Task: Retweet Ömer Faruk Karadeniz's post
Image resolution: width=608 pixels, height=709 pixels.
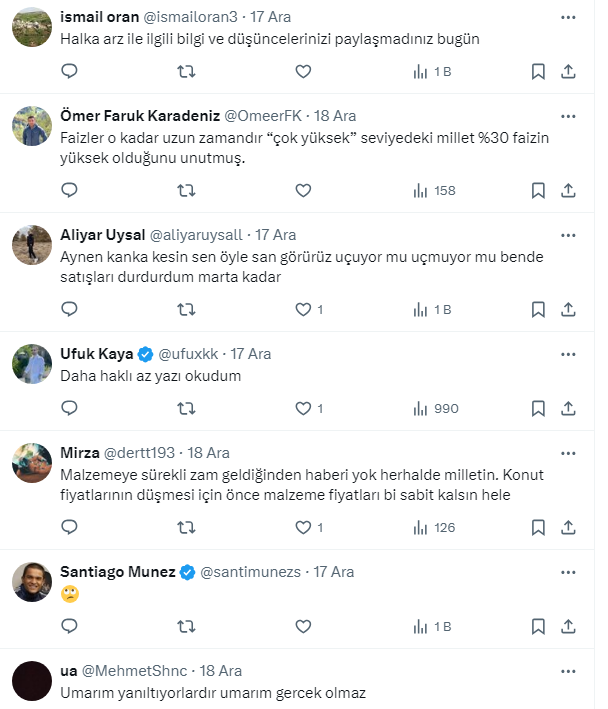Action: 186,190
